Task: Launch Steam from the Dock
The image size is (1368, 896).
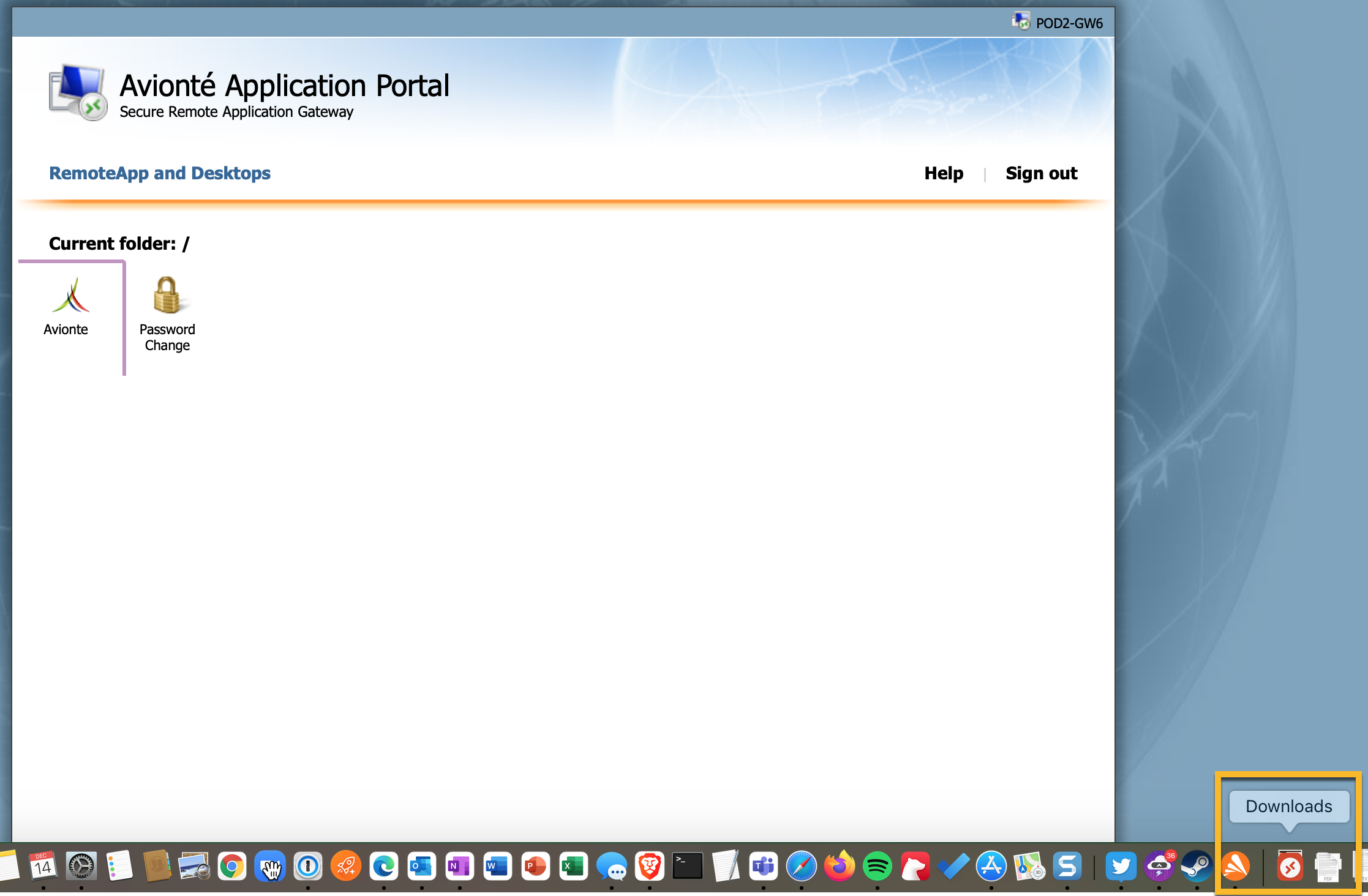Action: pyautogui.click(x=1197, y=866)
